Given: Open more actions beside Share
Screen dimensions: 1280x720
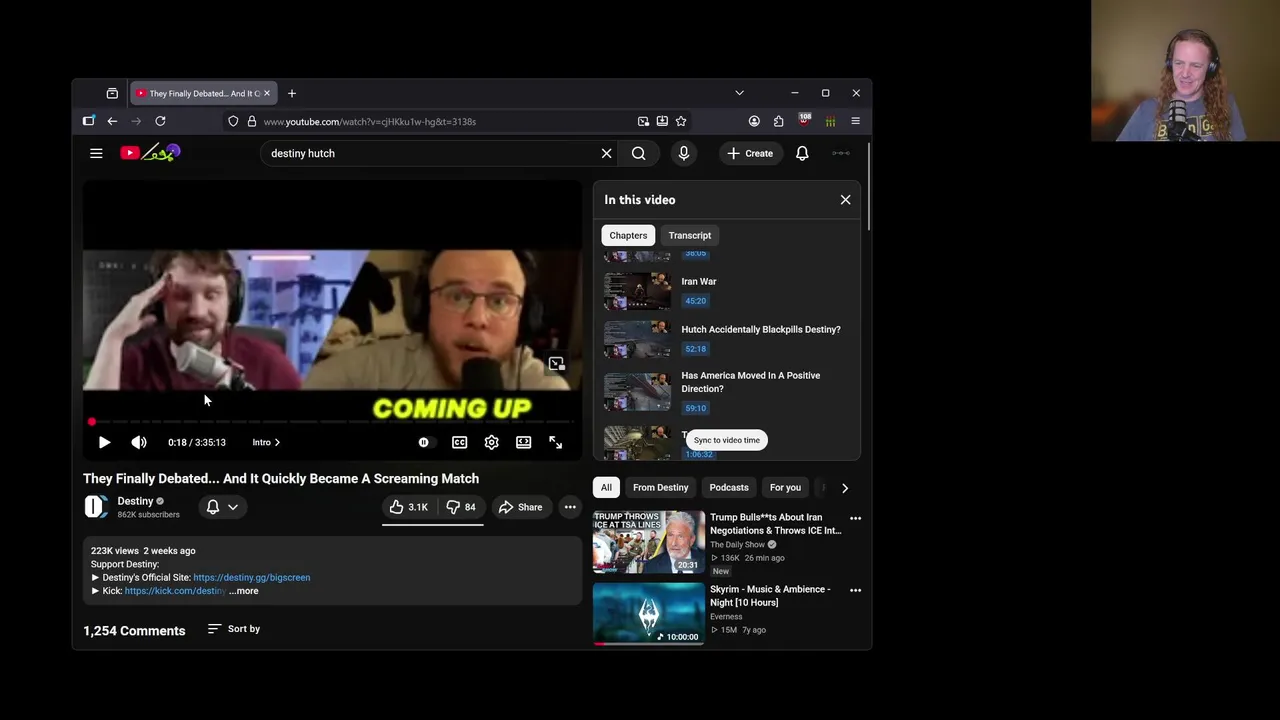Looking at the screenshot, I should tap(570, 507).
